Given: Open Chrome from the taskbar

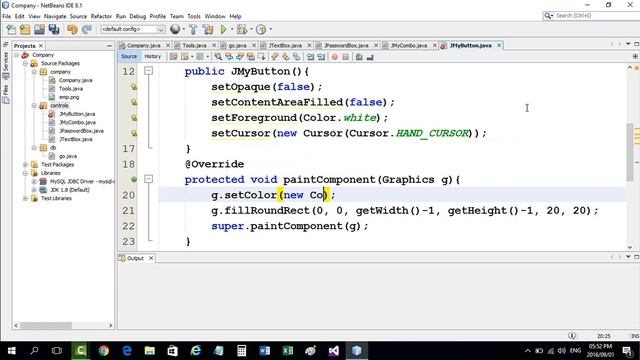Looking at the screenshot, I should 104,351.
